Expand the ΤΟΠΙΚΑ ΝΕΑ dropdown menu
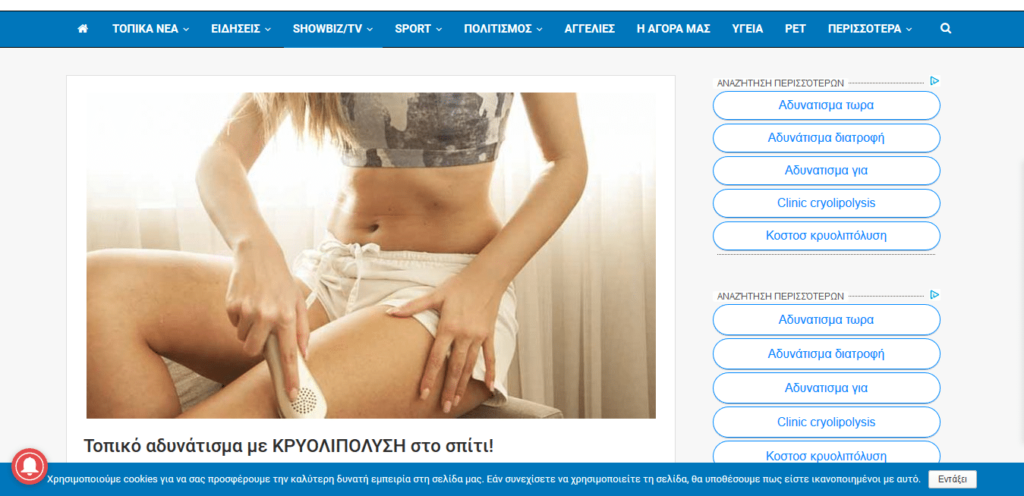 click(151, 29)
